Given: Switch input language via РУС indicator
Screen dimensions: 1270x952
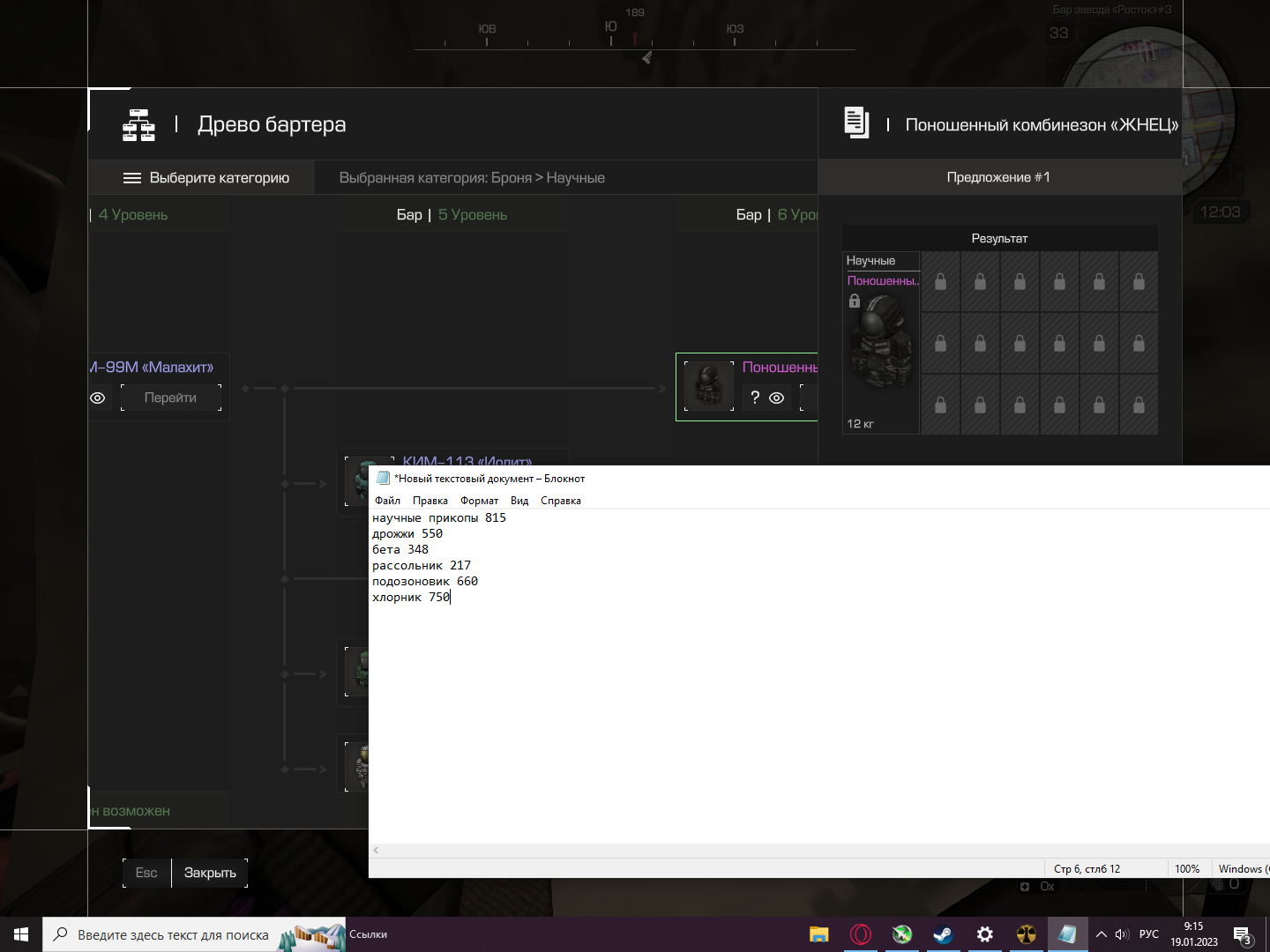Looking at the screenshot, I should pos(1149,934).
